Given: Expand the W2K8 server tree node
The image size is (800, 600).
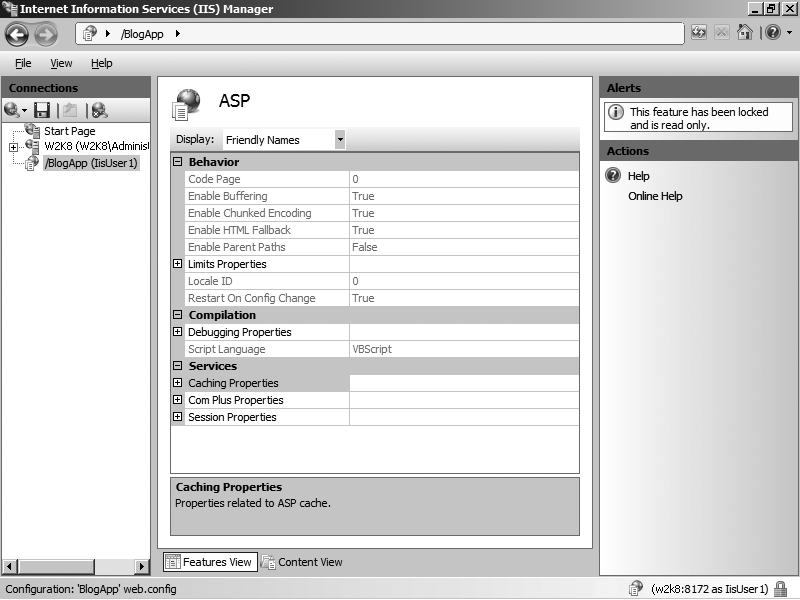Looking at the screenshot, I should tap(13, 147).
